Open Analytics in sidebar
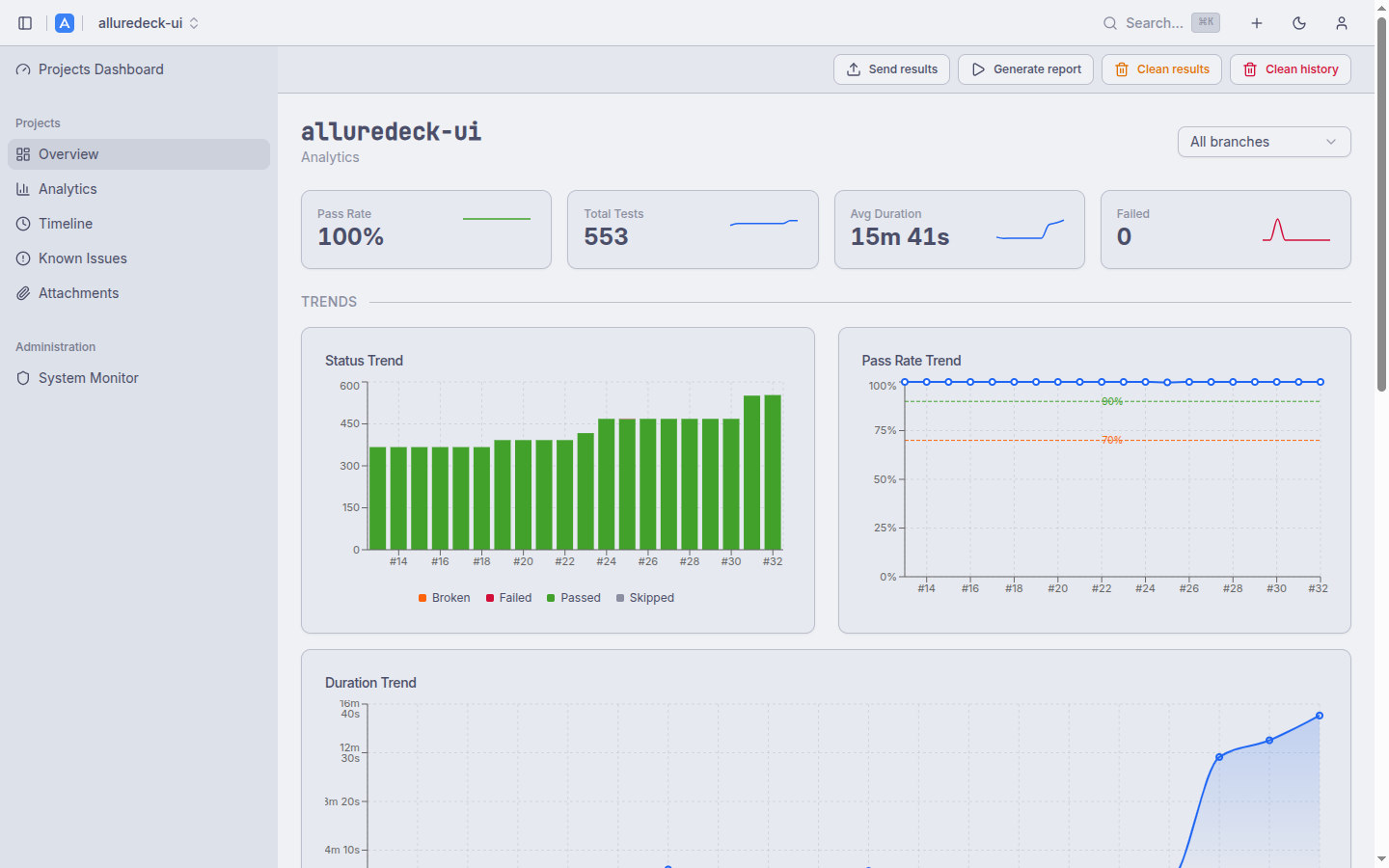Image resolution: width=1389 pixels, height=868 pixels. pyautogui.click(x=139, y=189)
